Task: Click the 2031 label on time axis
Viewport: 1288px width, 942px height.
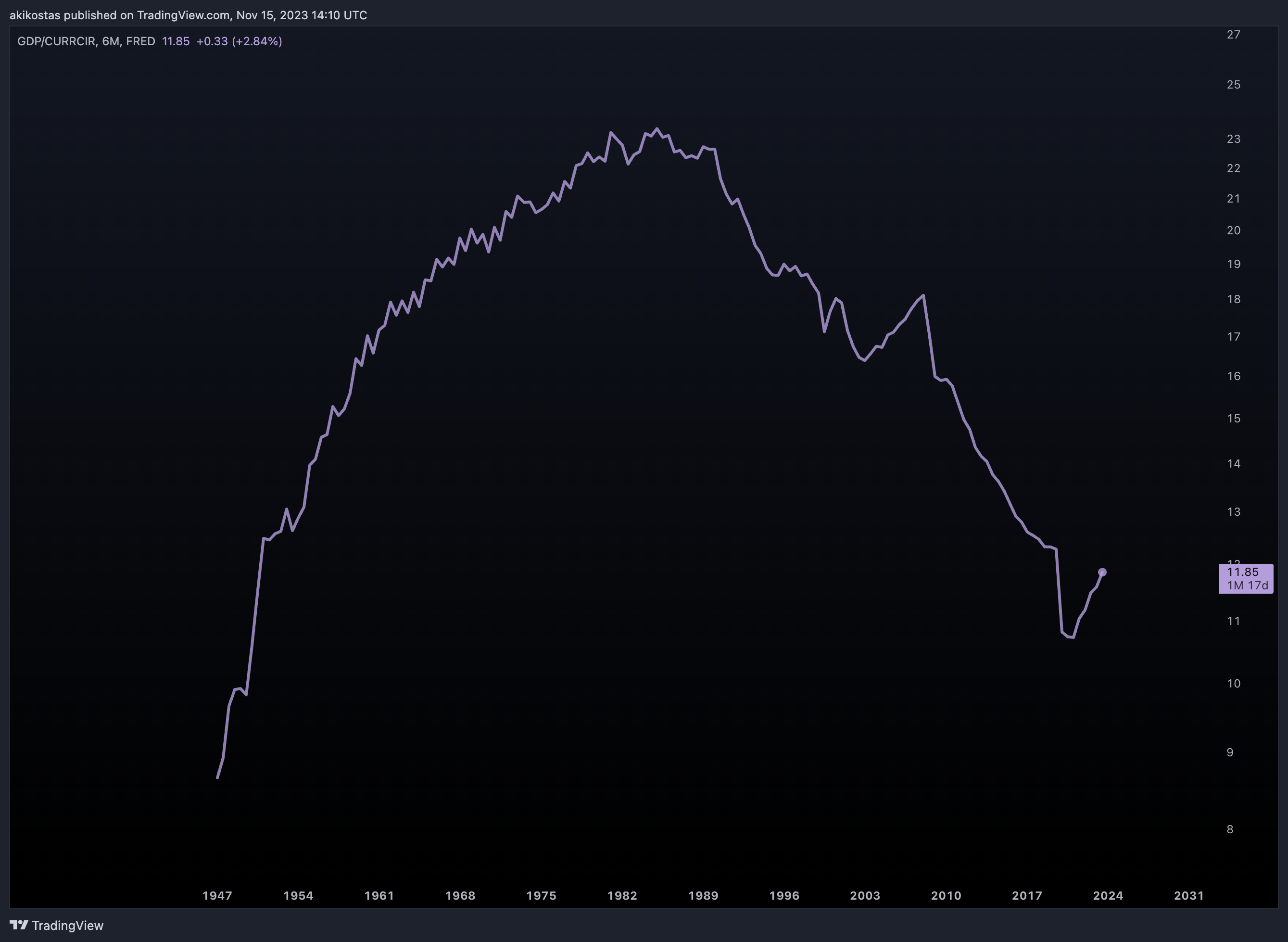Action: (x=1189, y=895)
